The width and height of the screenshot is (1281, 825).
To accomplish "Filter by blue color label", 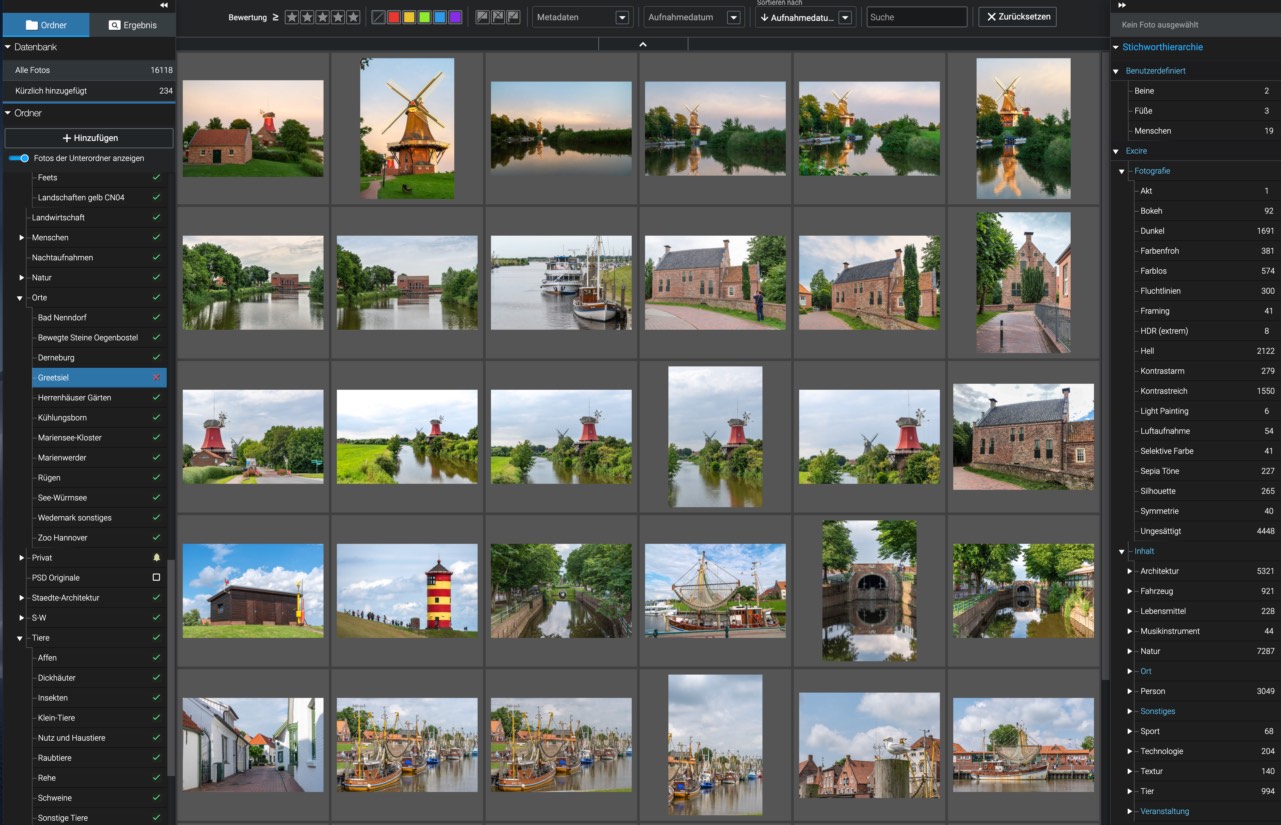I will 439,17.
